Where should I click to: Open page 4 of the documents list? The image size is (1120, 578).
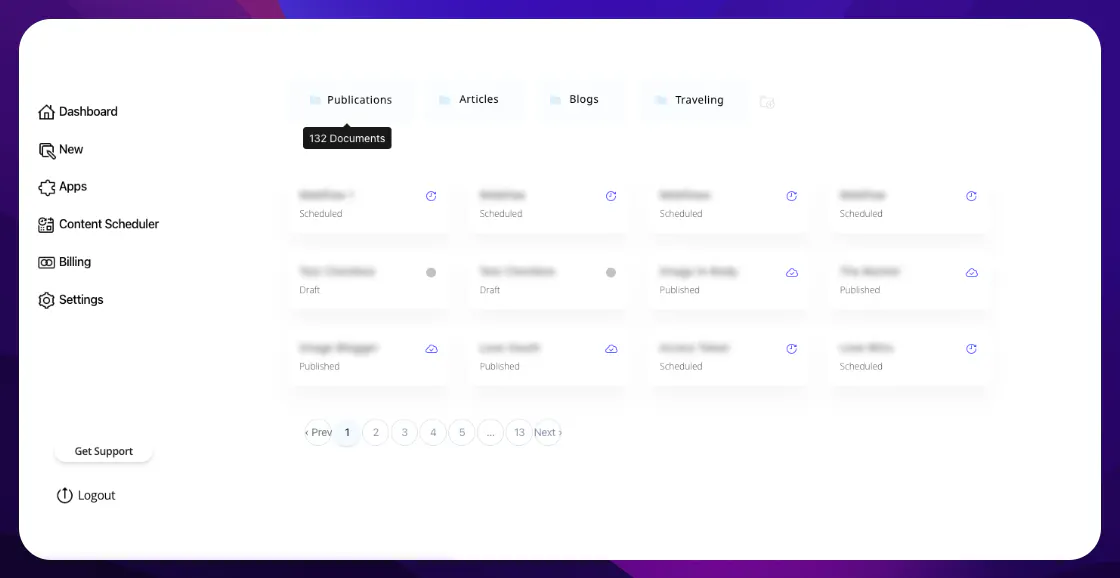point(433,432)
